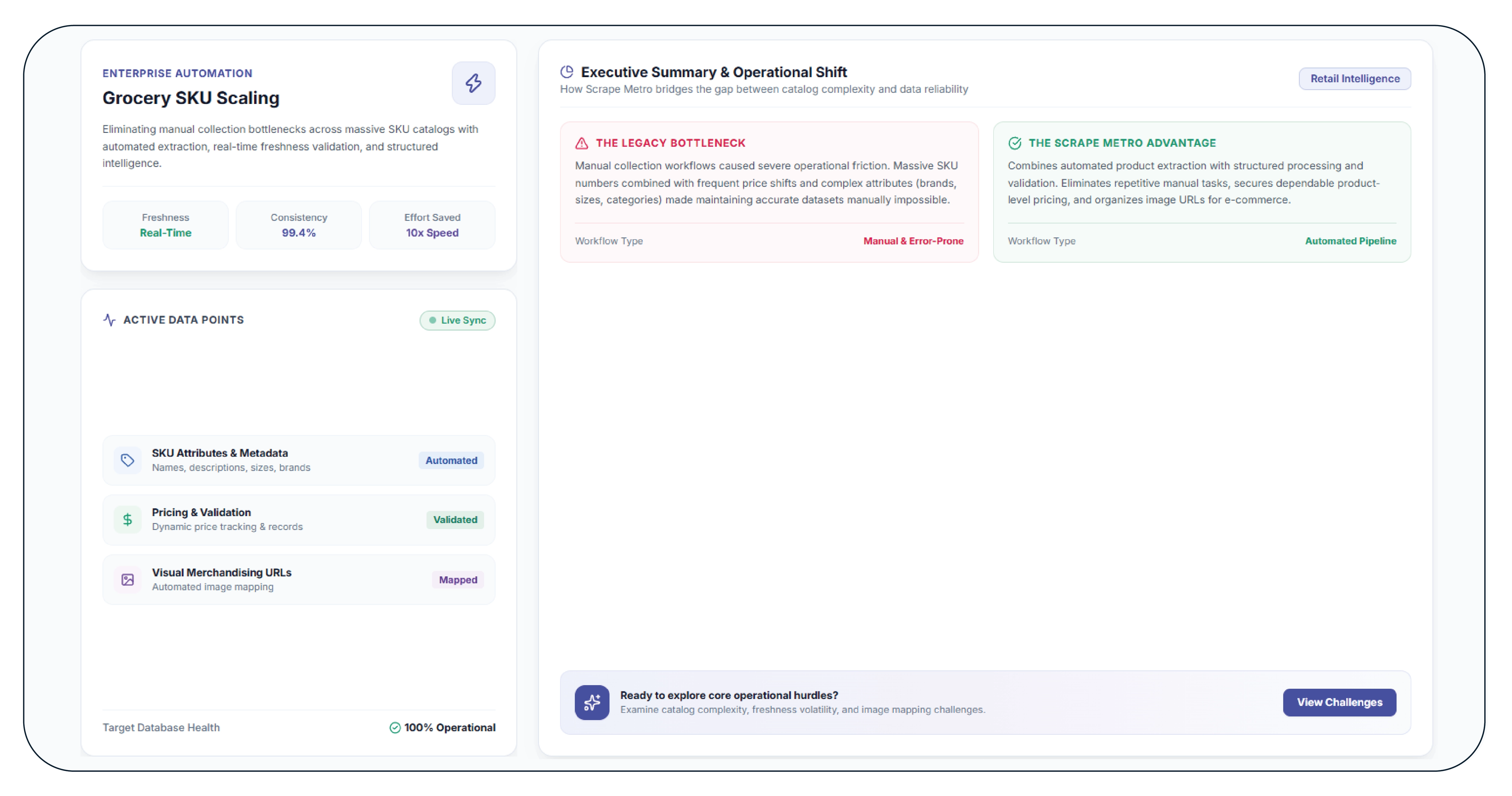Screen dimensions: 1512x796
Task: Click the Grocery SKU Scaling heading
Action: (191, 98)
